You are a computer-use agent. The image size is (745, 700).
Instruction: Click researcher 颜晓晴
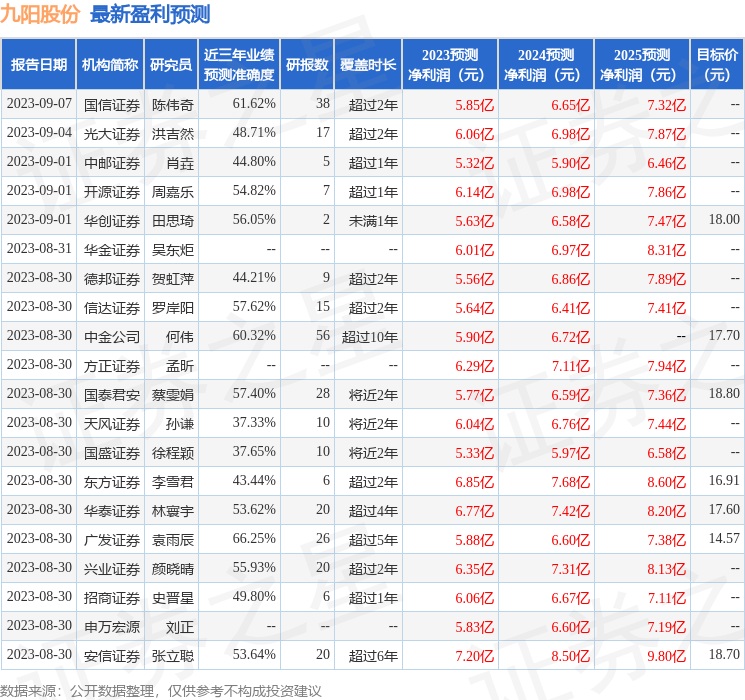coord(172,569)
